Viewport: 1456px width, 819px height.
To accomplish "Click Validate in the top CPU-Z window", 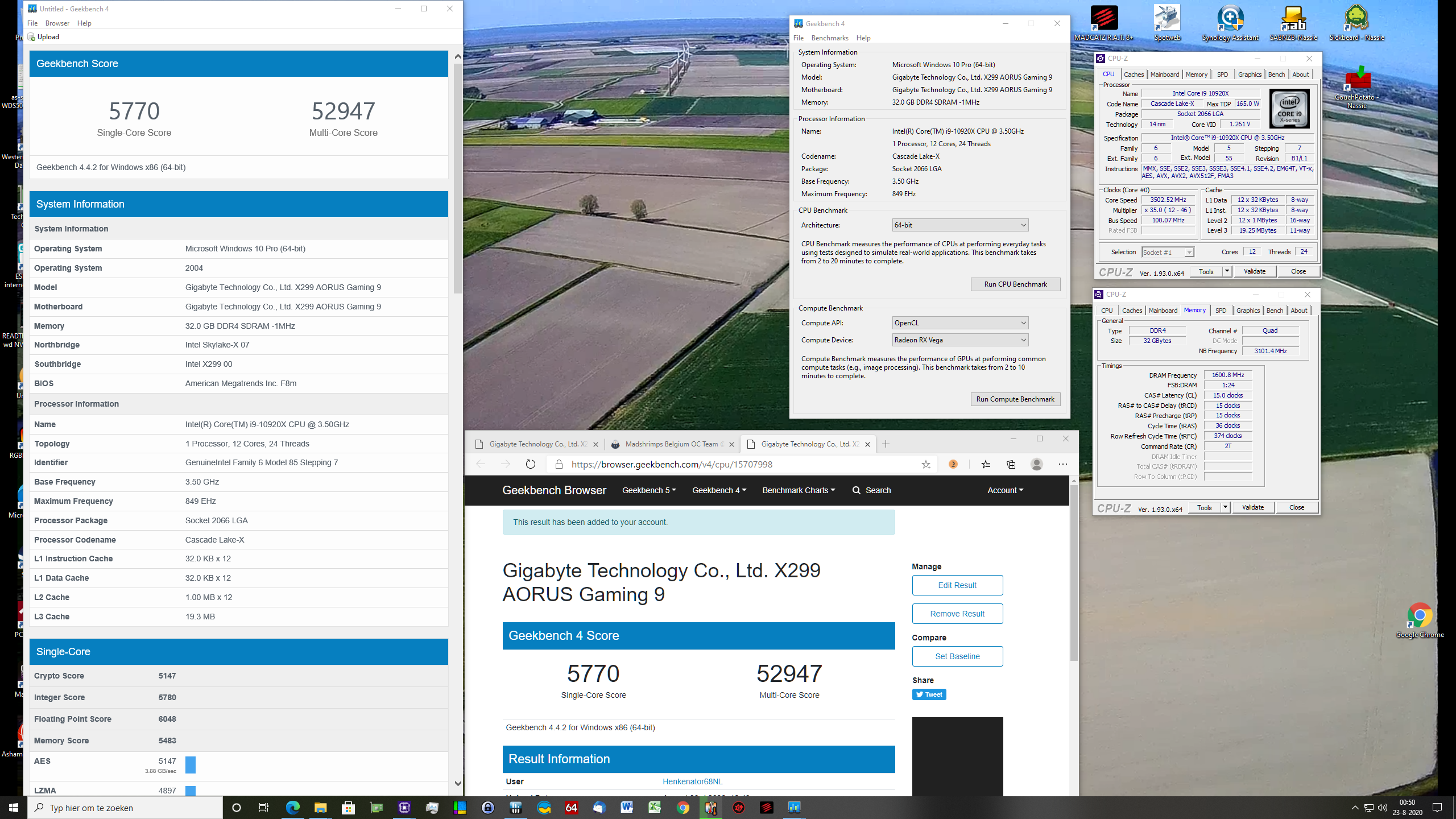I will (1255, 271).
